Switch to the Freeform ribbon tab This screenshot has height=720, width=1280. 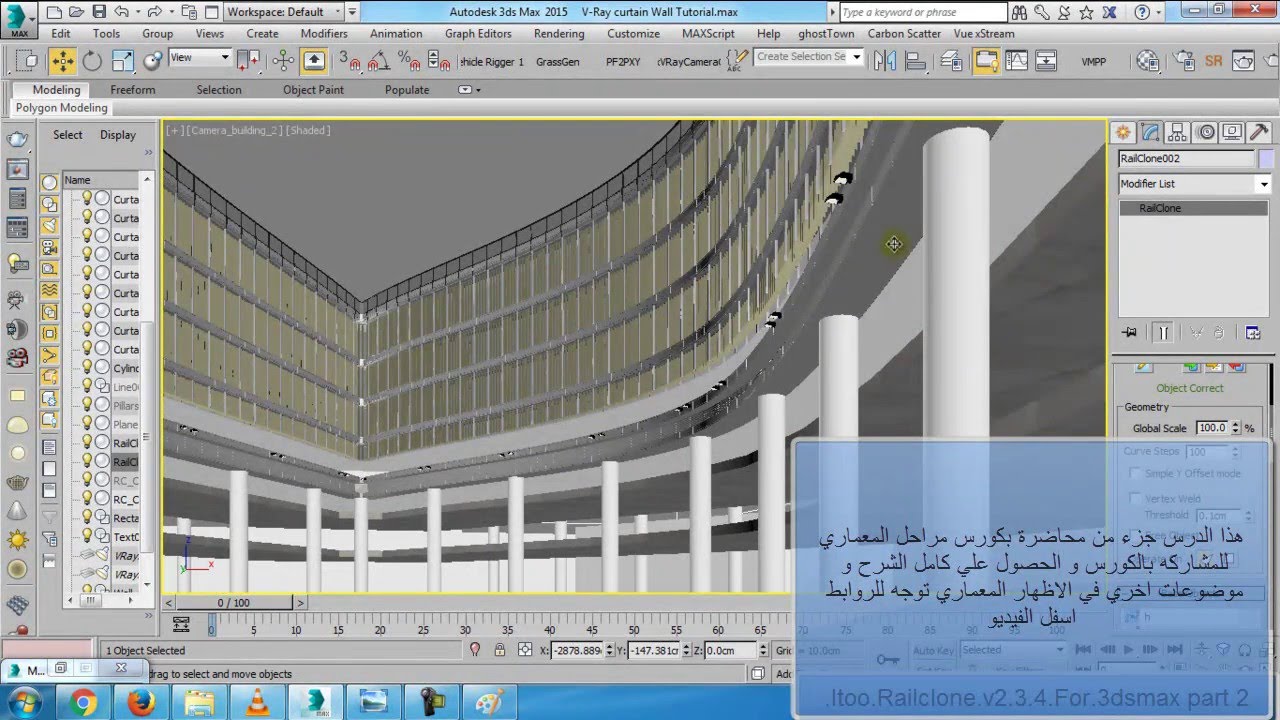[133, 89]
